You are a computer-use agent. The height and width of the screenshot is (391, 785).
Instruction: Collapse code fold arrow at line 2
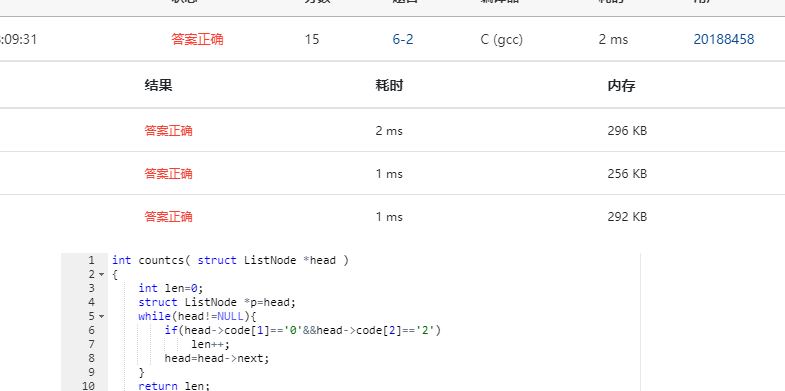[x=102, y=274]
